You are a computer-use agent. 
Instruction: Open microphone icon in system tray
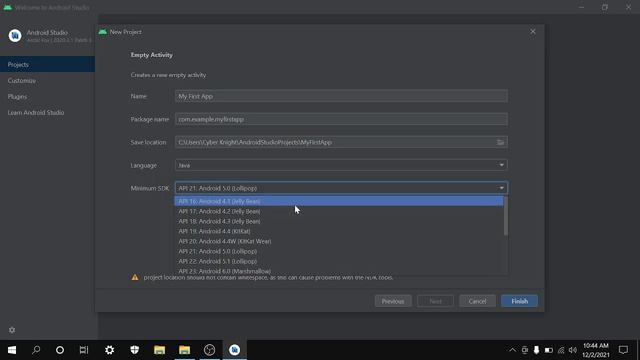[x=536, y=350]
